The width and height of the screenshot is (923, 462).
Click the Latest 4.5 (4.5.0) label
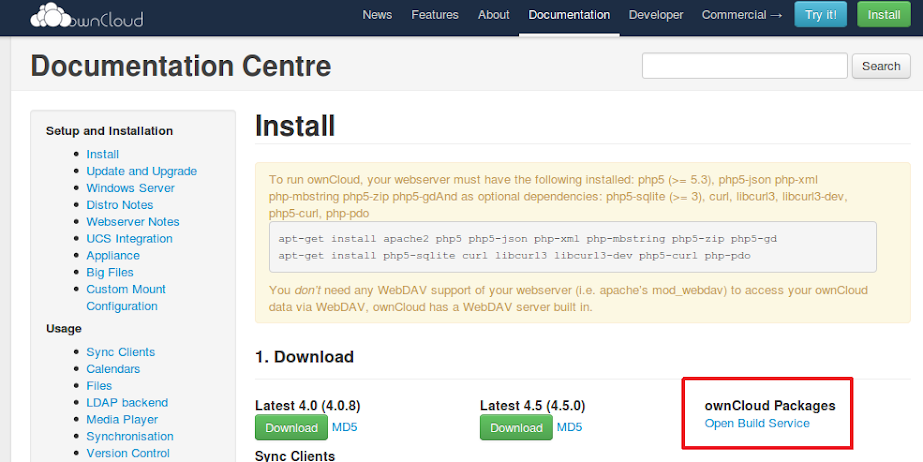(x=533, y=406)
